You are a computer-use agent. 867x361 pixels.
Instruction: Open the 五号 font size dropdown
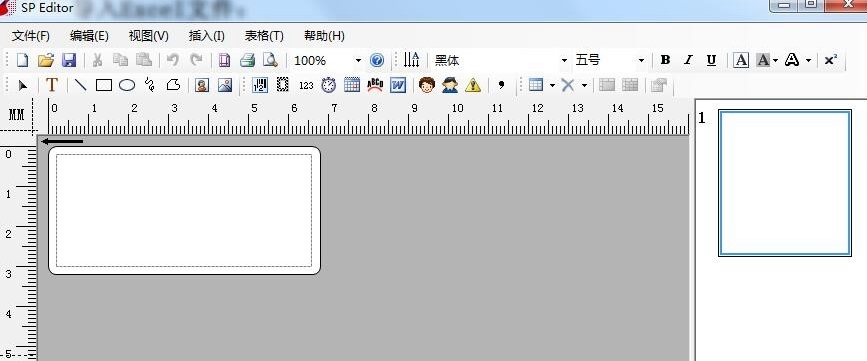point(641,60)
